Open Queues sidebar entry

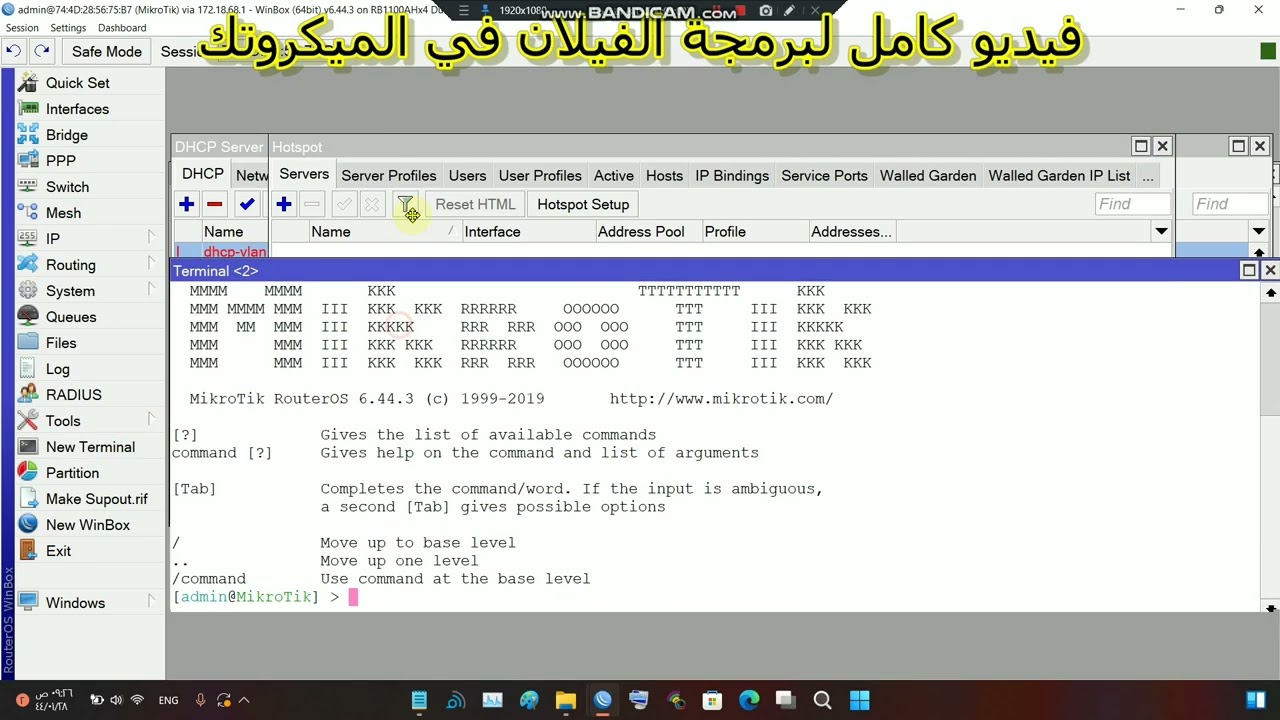point(71,317)
